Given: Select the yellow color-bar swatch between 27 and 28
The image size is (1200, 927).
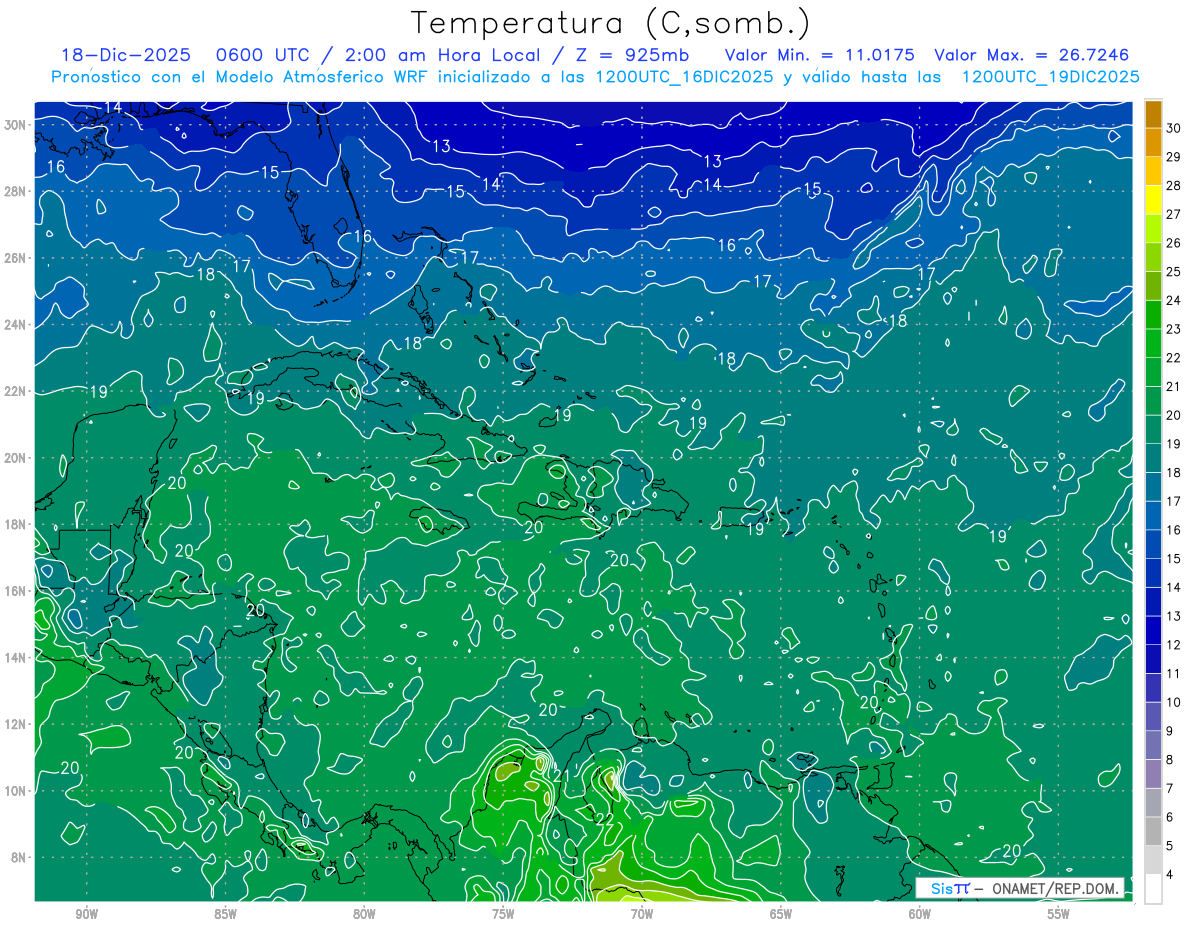Looking at the screenshot, I should click(1153, 199).
